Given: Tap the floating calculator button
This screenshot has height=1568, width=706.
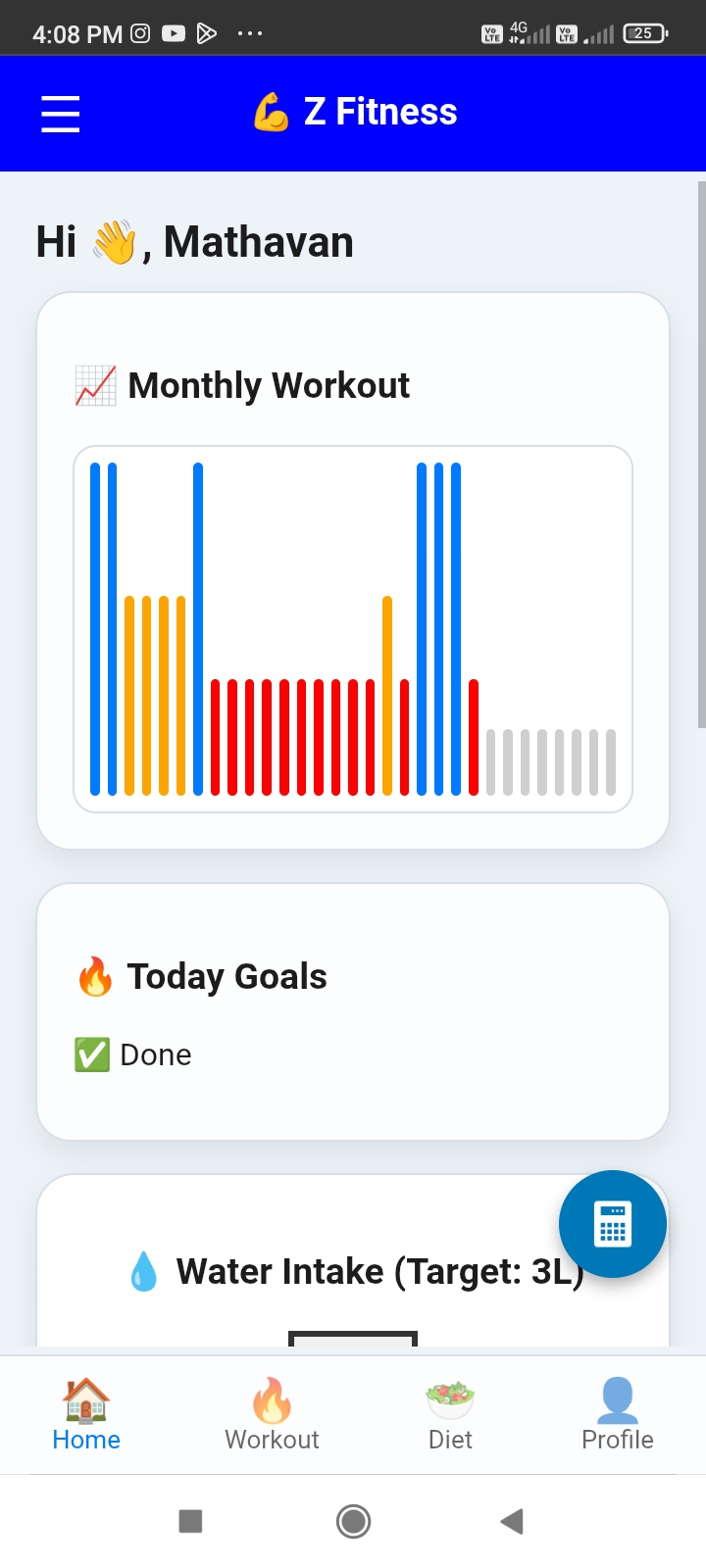Looking at the screenshot, I should [613, 1224].
